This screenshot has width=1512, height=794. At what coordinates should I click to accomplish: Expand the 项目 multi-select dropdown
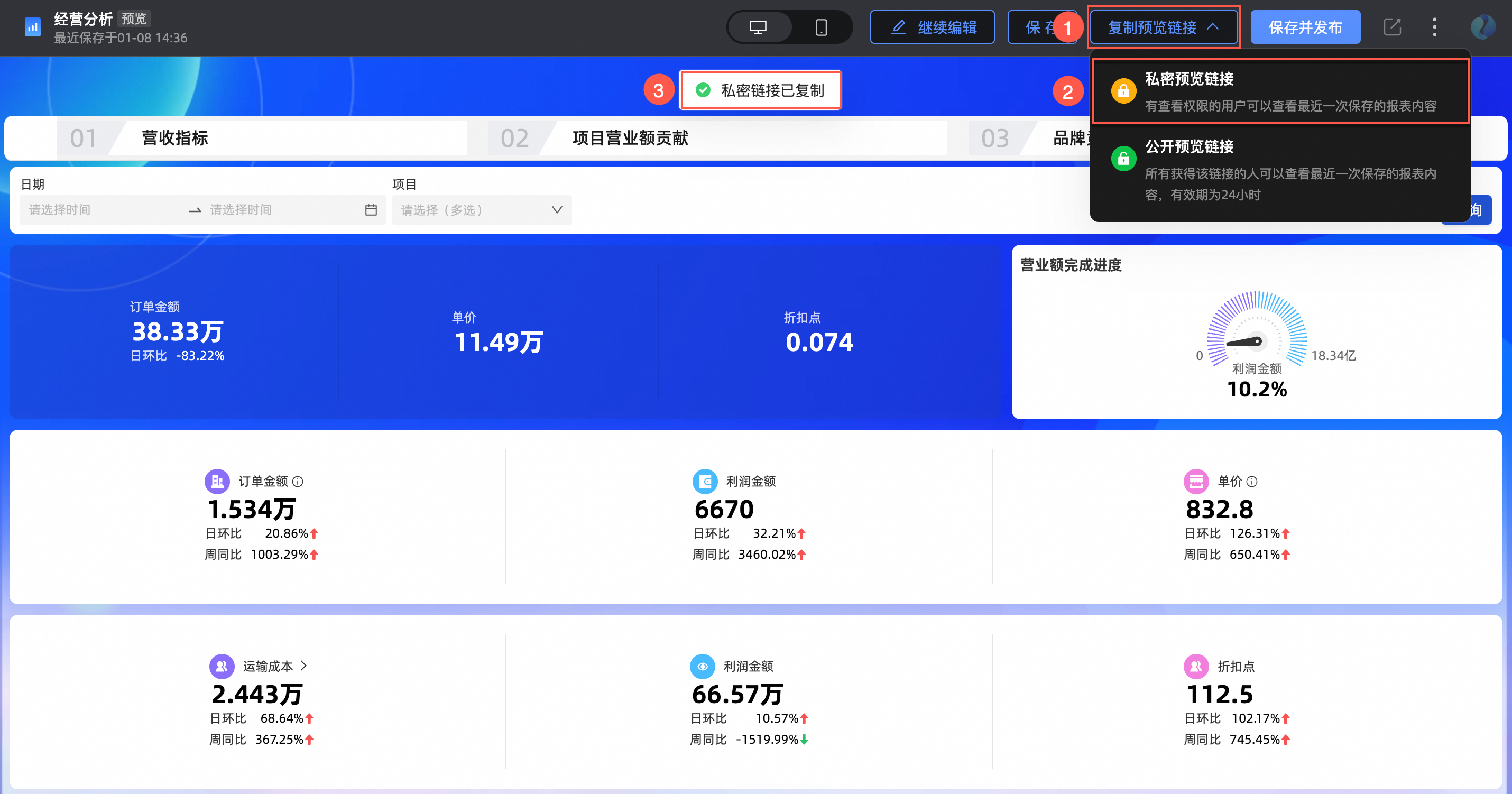[481, 209]
